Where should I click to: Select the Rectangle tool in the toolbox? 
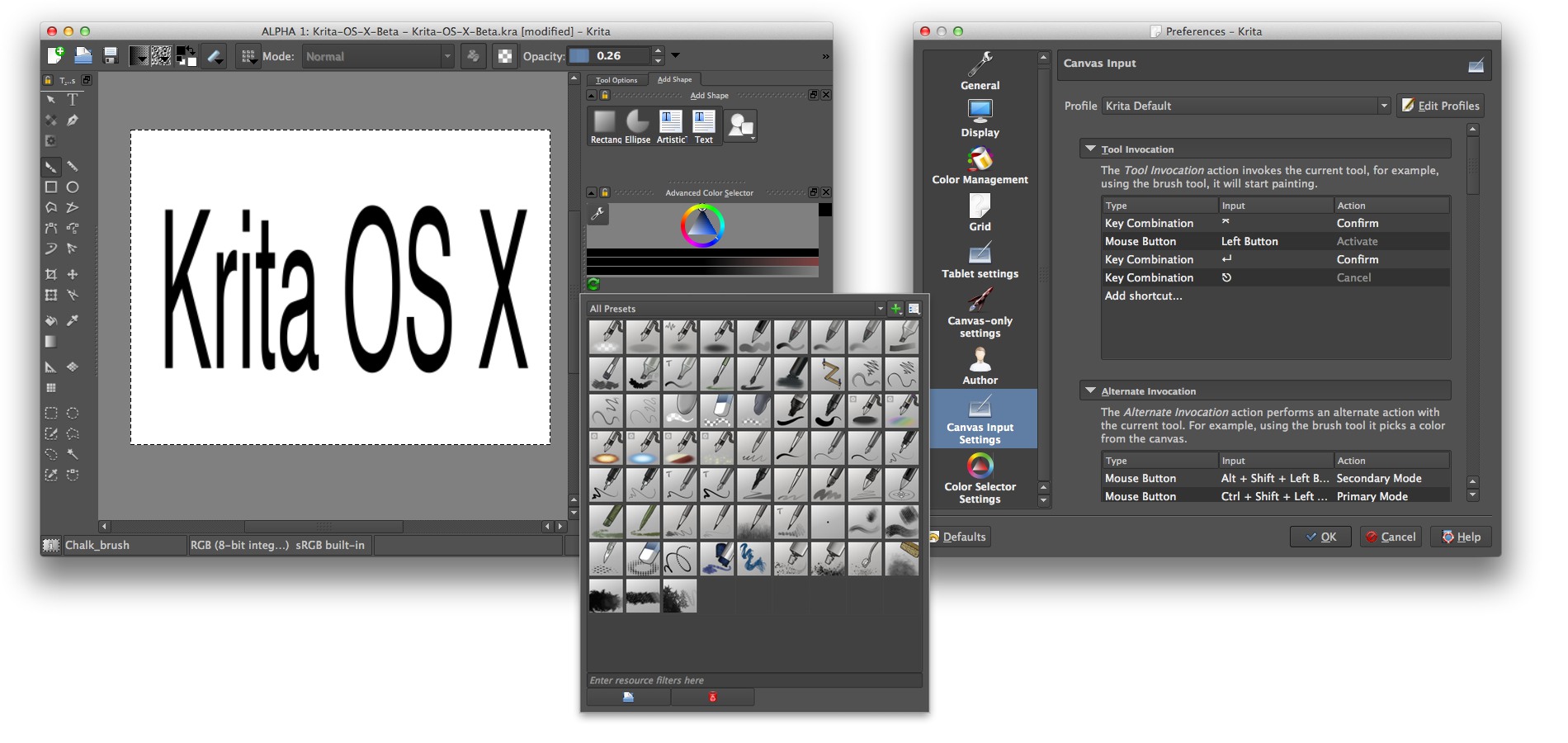(x=51, y=187)
